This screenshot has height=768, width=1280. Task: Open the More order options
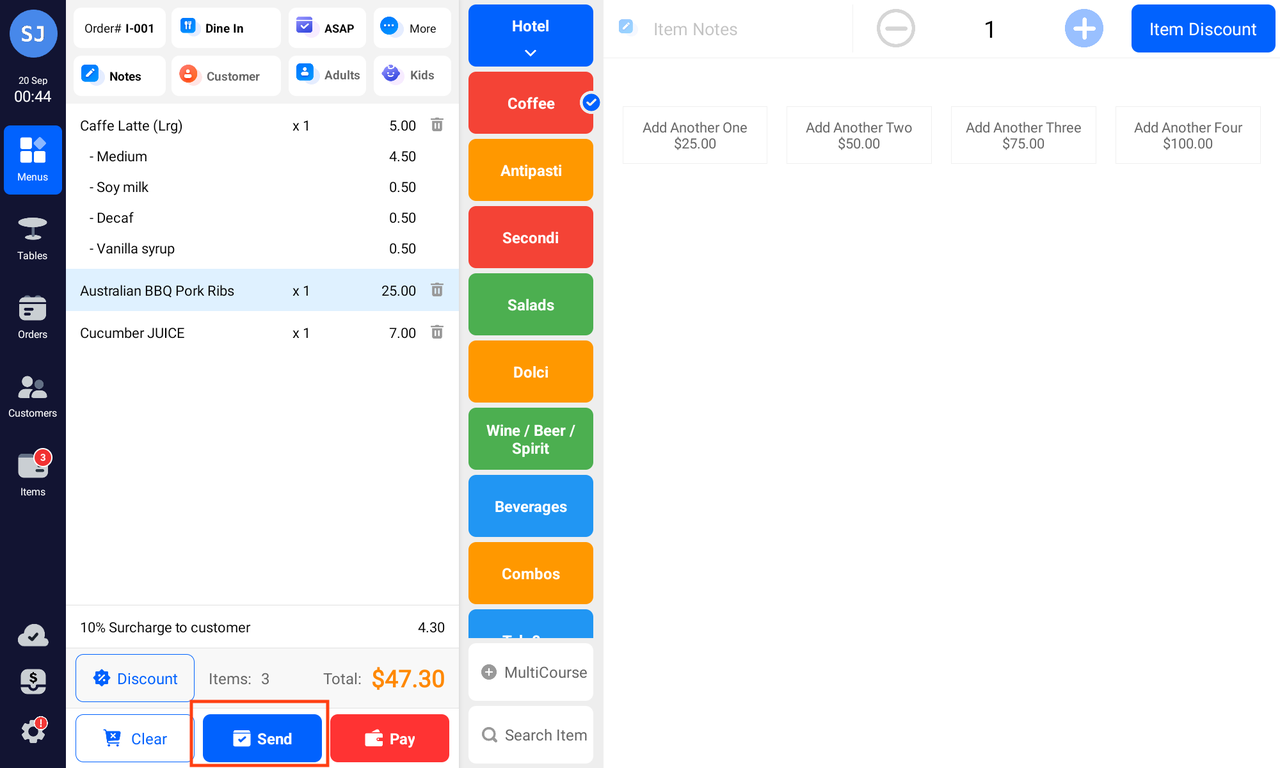click(412, 28)
